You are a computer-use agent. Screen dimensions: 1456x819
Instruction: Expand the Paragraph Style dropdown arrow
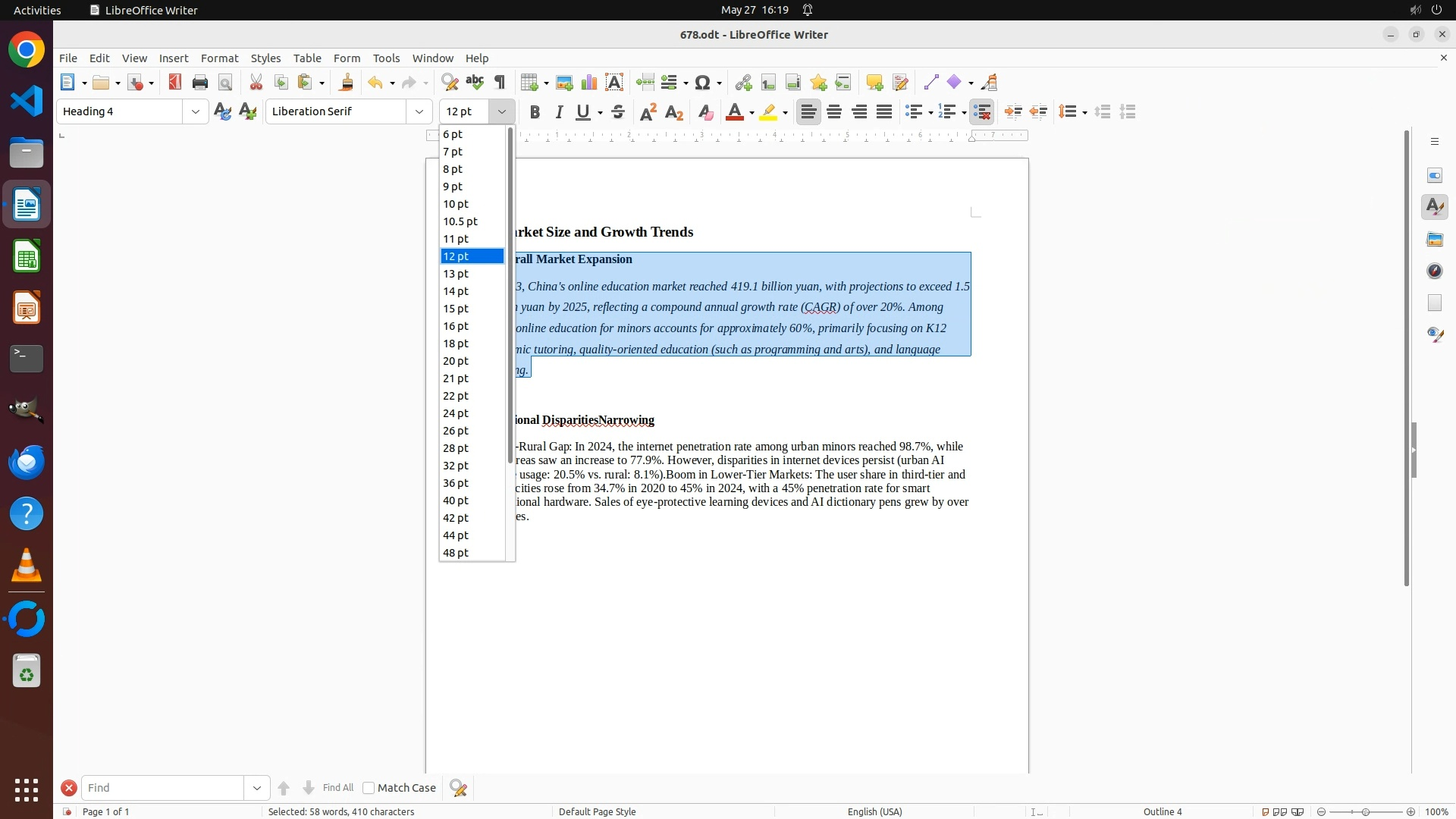tap(196, 111)
